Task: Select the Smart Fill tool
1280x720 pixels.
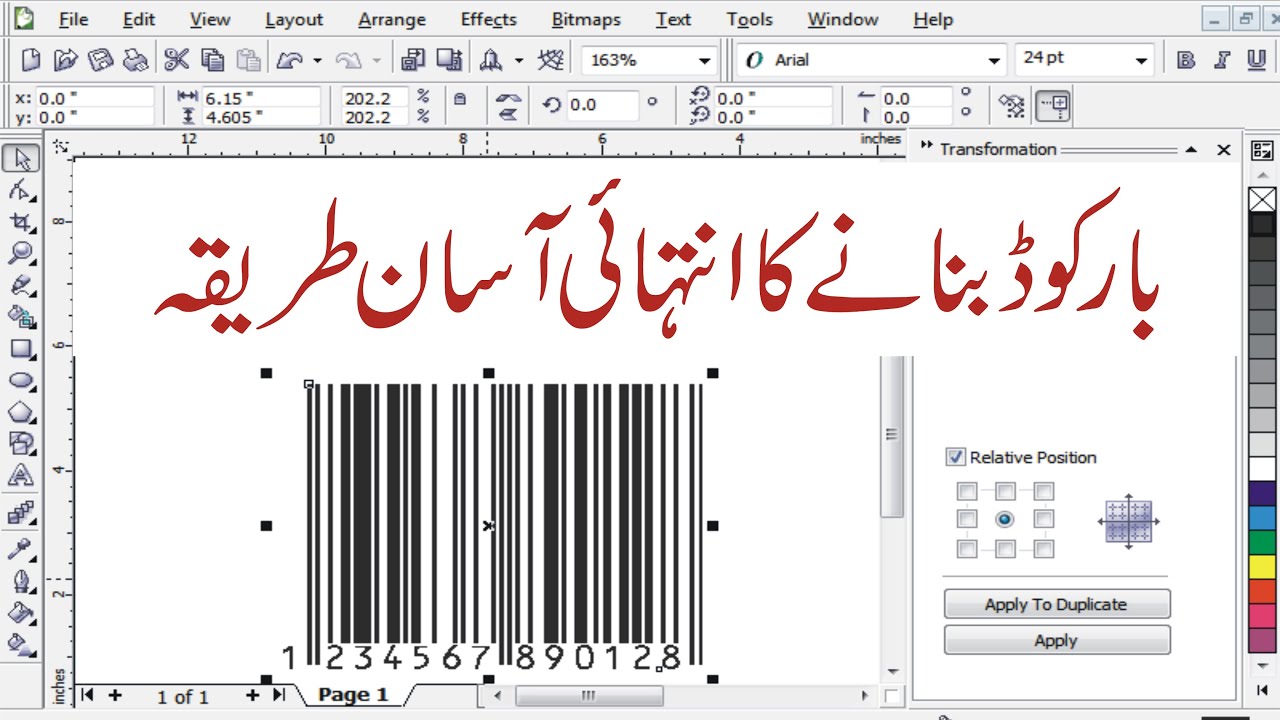Action: 21,317
